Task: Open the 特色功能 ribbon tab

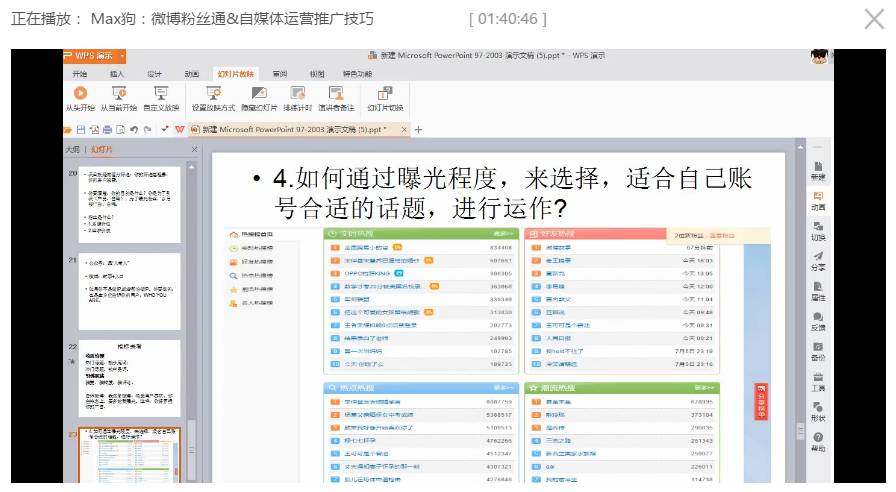Action: tap(358, 74)
